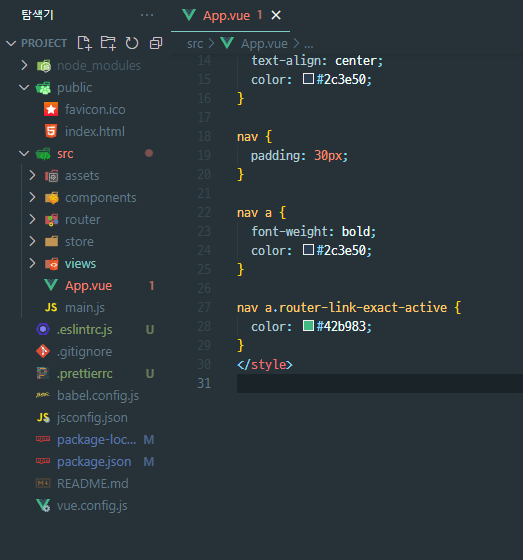The width and height of the screenshot is (523, 560).
Task: Open the color picker swatch on line 24
Action: click(308, 250)
